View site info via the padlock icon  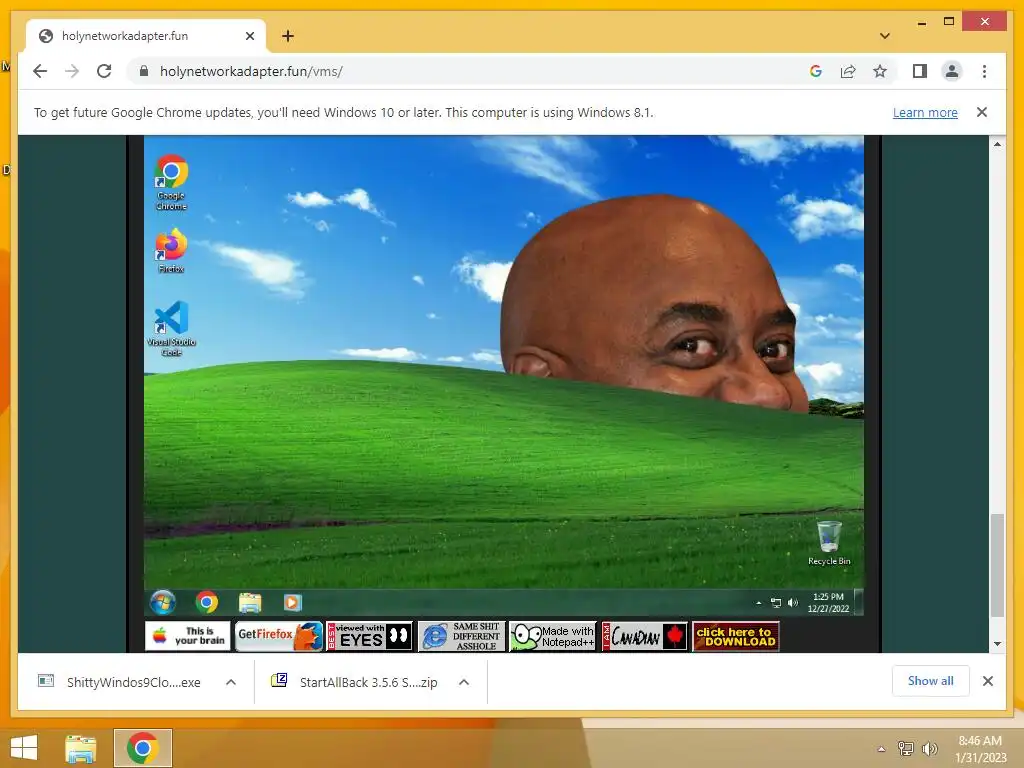point(144,71)
